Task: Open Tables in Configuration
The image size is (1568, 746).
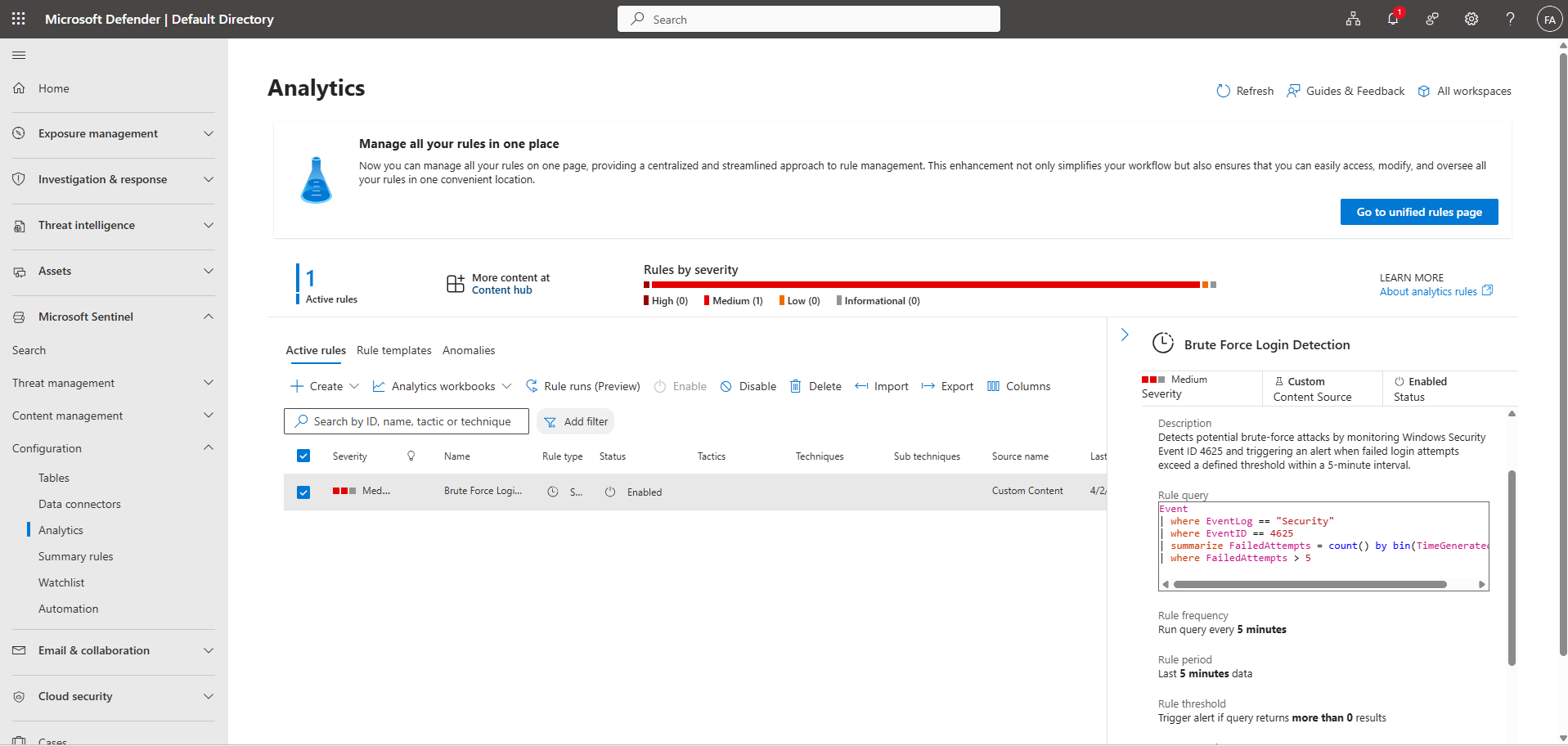Action: 54,478
